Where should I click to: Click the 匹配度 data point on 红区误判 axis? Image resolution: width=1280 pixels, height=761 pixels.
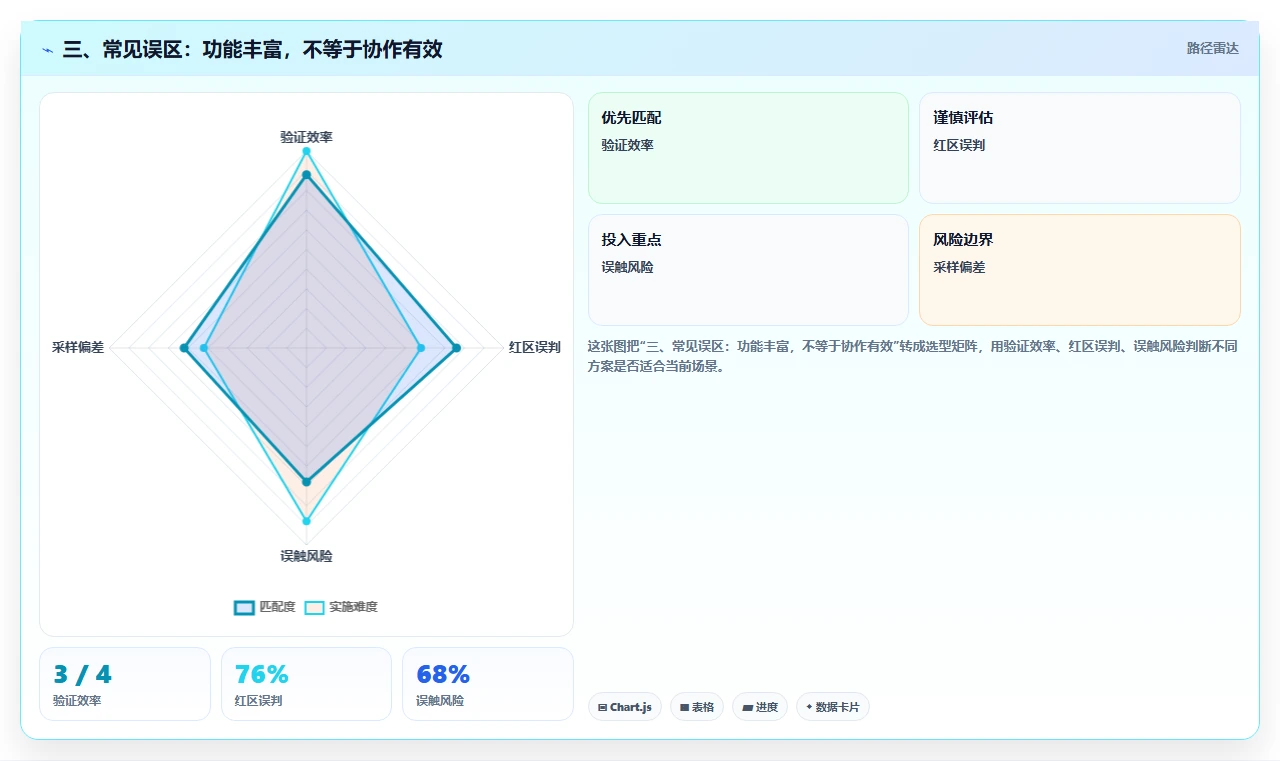tap(456, 348)
